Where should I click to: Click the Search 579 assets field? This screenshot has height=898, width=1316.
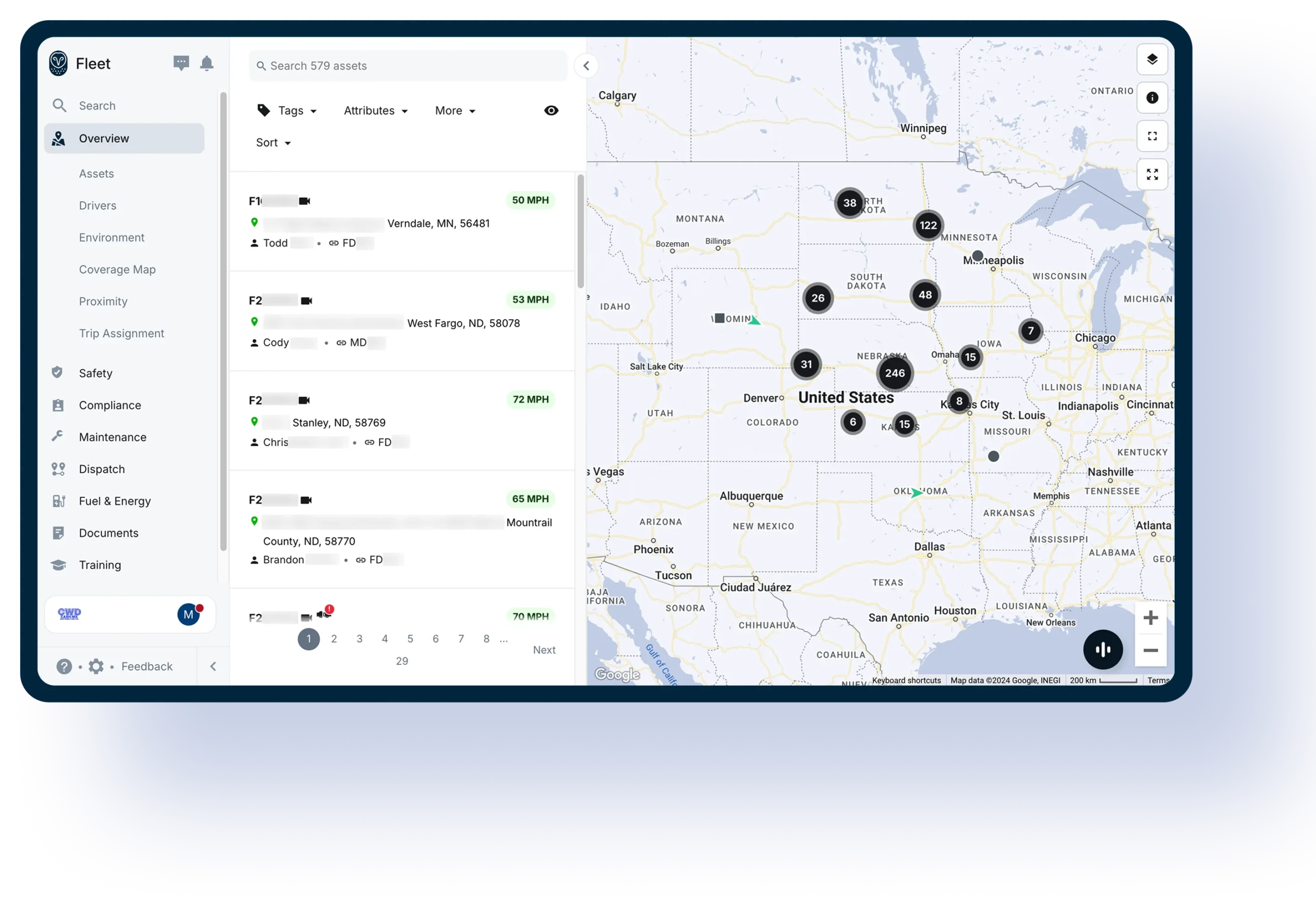(x=408, y=66)
